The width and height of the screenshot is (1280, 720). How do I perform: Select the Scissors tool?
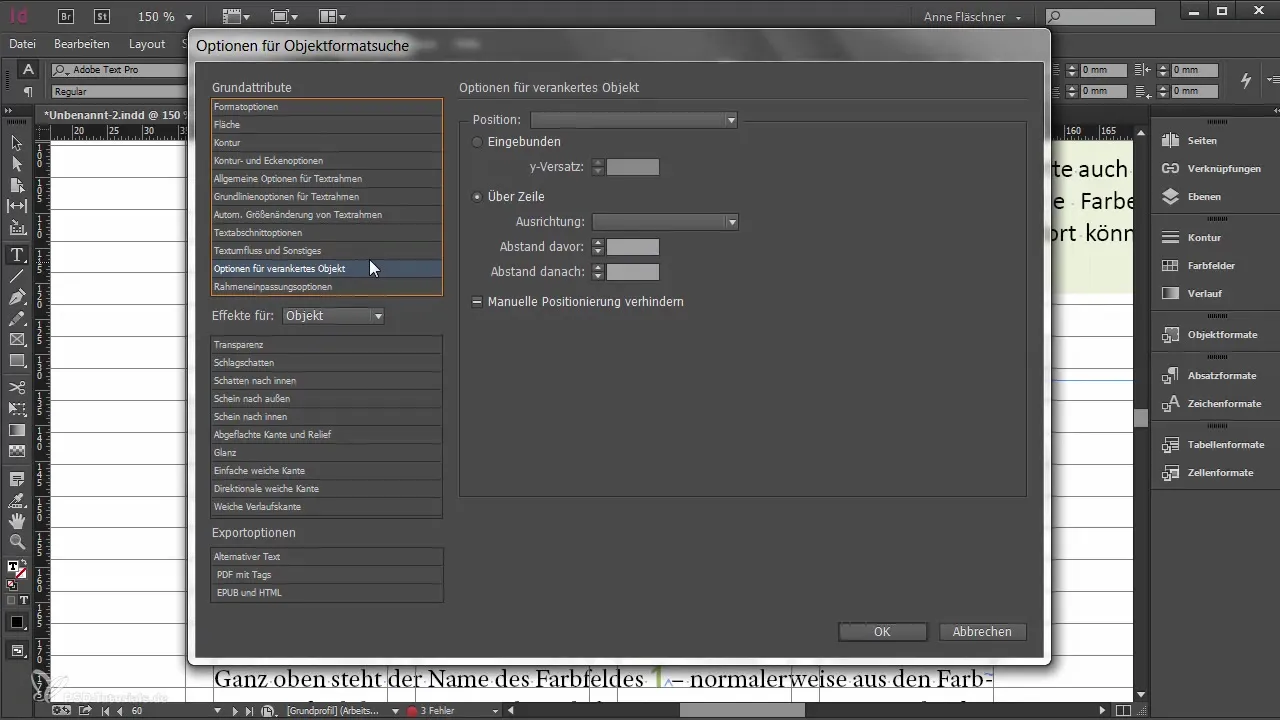(17, 387)
